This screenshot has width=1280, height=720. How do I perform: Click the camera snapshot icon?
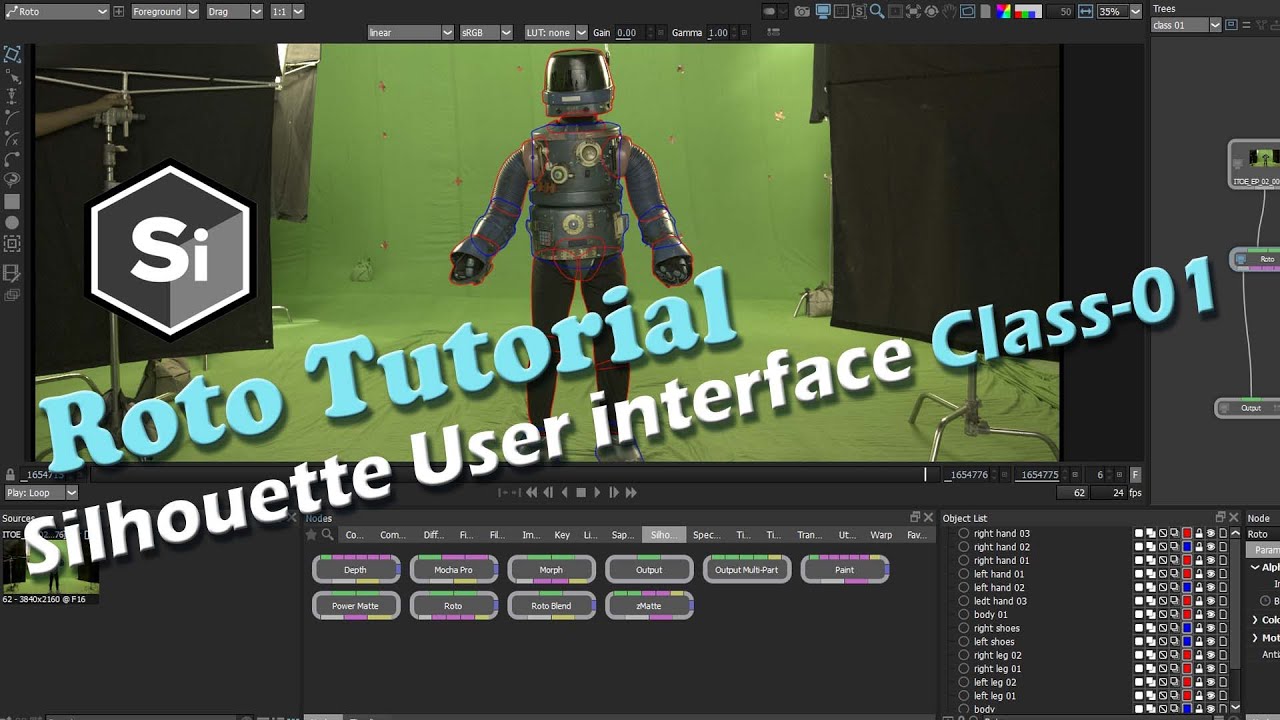coord(802,12)
